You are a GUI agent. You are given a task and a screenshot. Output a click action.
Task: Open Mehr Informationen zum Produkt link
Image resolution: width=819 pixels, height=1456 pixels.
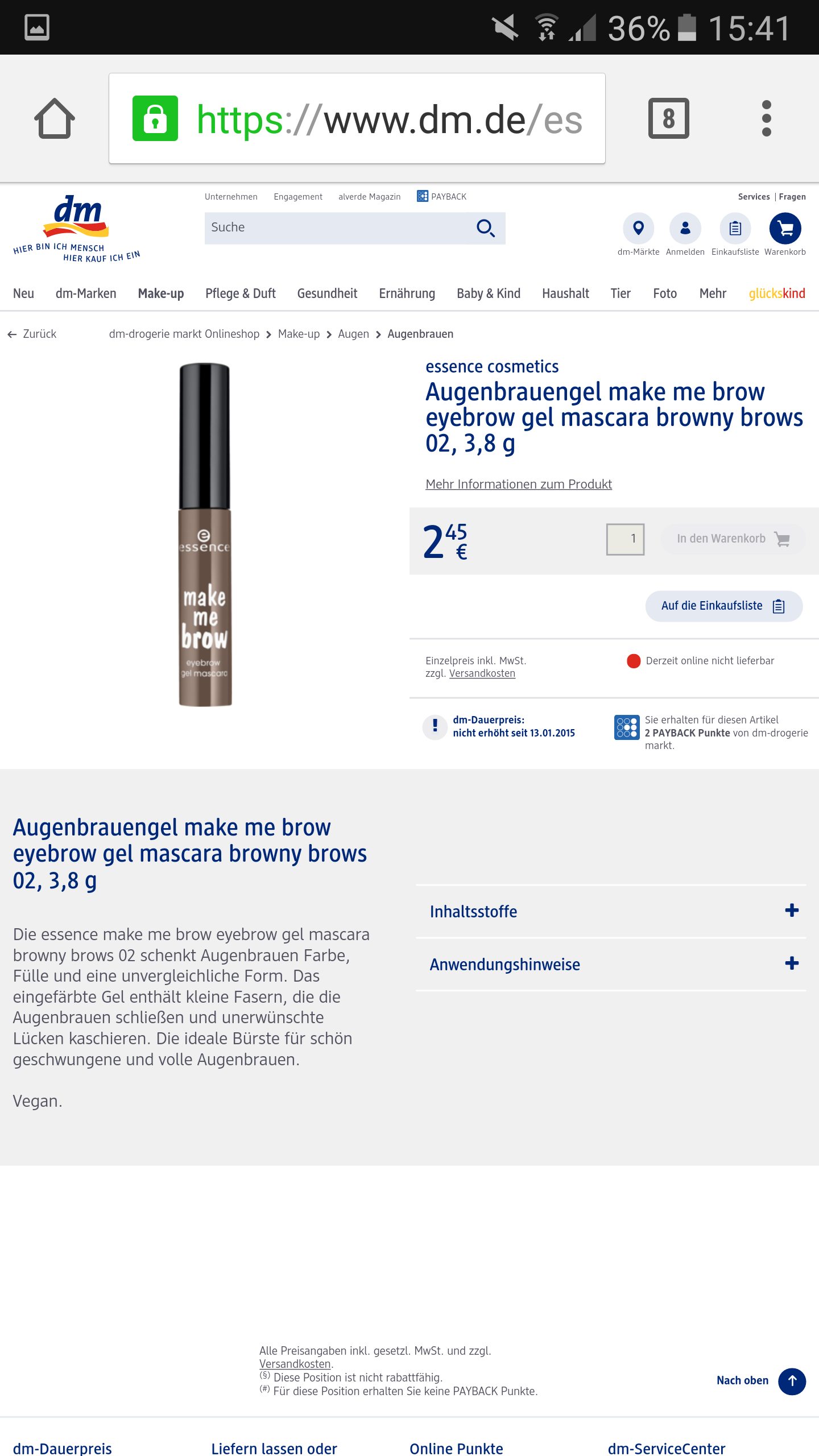pyautogui.click(x=518, y=484)
